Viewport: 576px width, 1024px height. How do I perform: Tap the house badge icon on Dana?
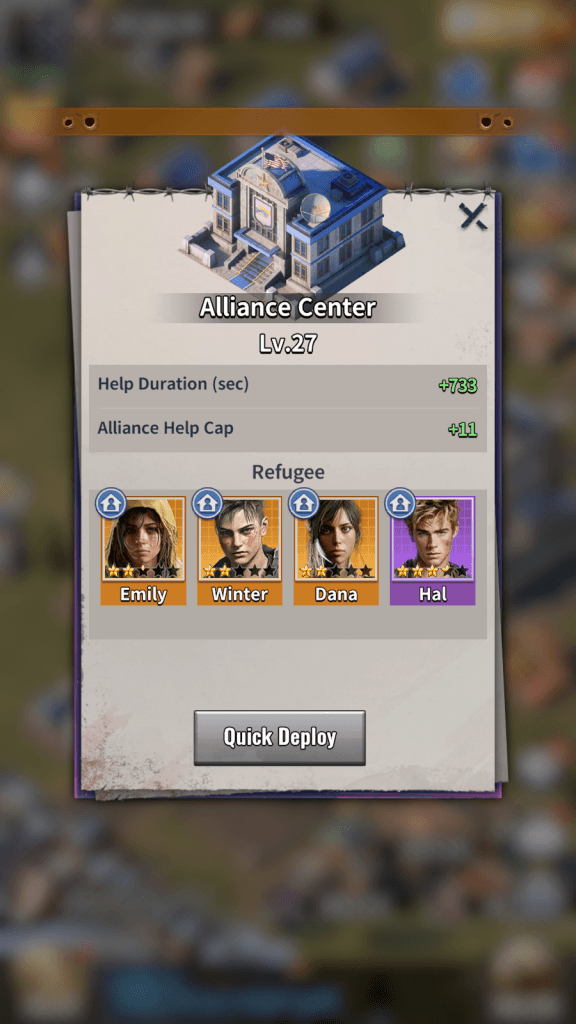click(304, 504)
